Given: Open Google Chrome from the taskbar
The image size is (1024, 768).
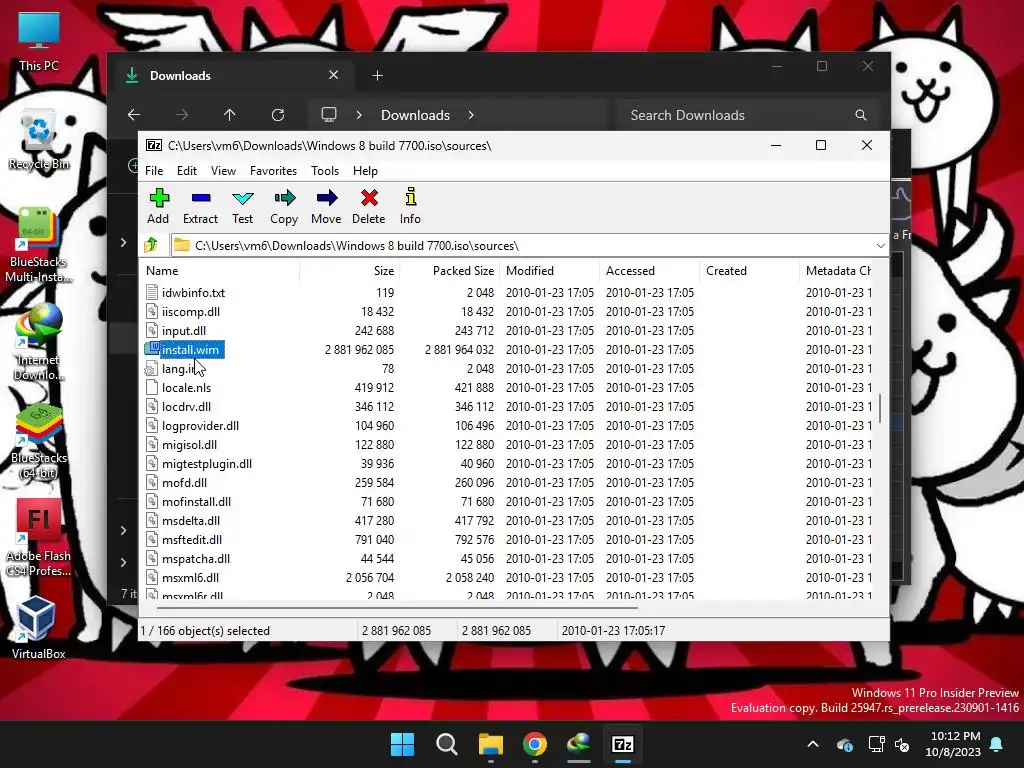Looking at the screenshot, I should click(535, 744).
